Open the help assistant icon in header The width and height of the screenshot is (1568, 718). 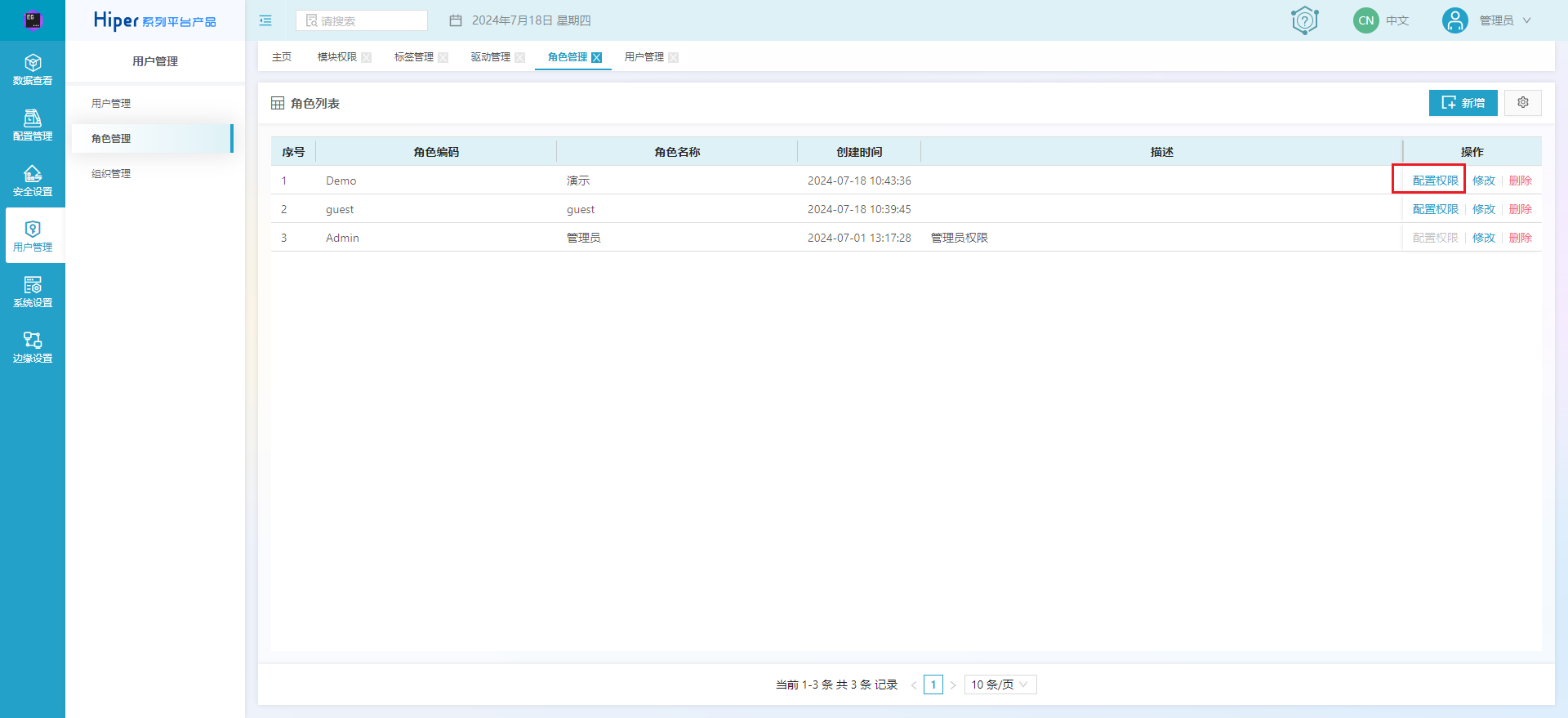click(x=1304, y=20)
